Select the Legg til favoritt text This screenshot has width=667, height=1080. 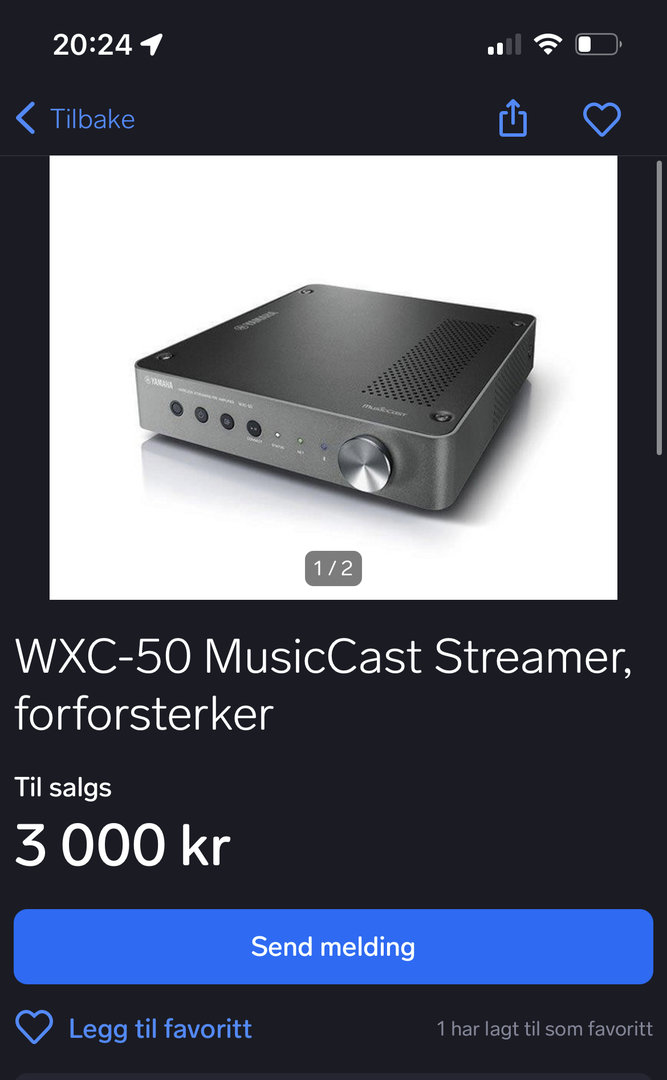[160, 1029]
